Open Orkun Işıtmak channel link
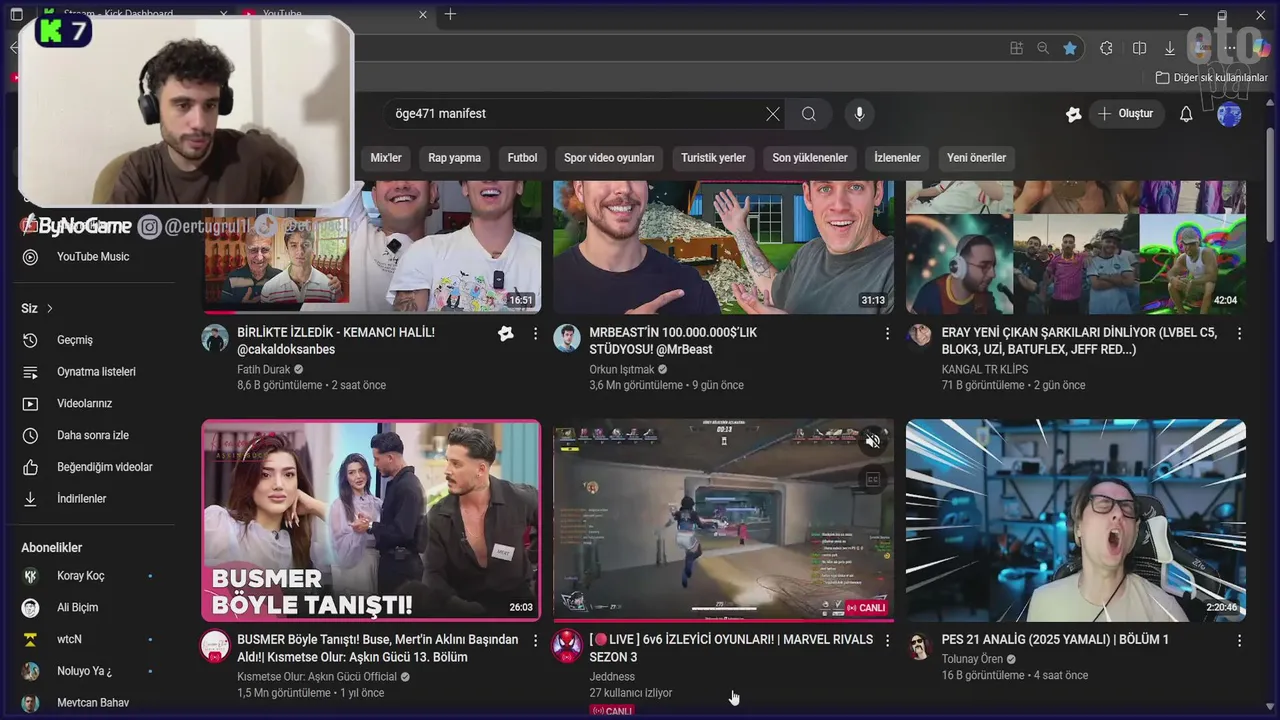Screen dimensions: 1280x720 622,369
